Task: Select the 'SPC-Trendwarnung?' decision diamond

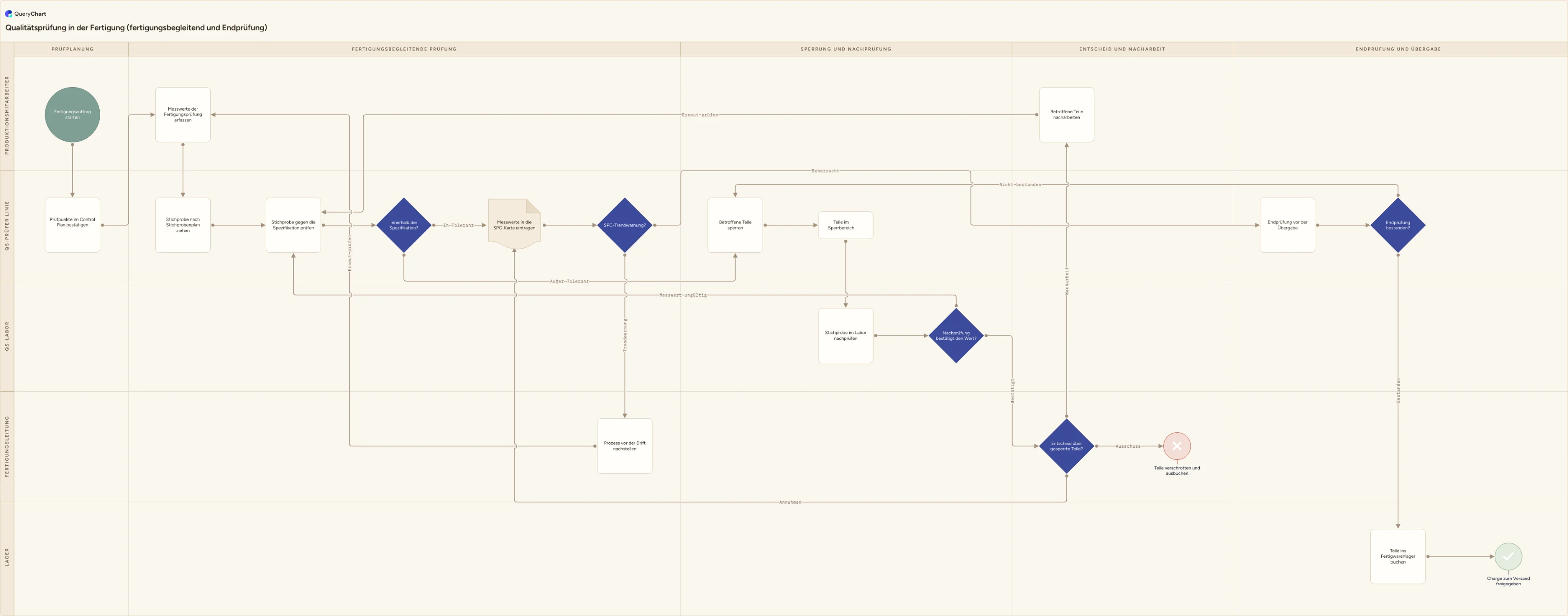Action: click(624, 225)
